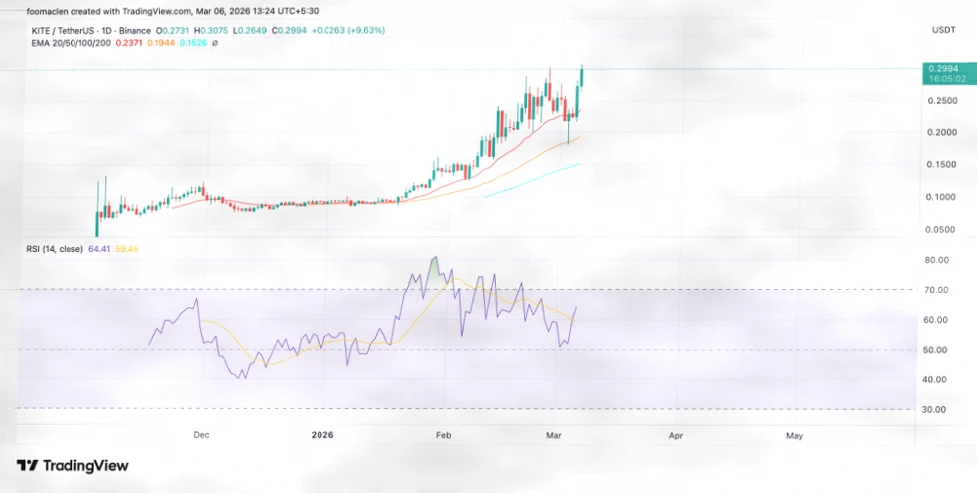Select the RSI (14, close) indicator legend
The width and height of the screenshot is (977, 493).
click(52, 248)
